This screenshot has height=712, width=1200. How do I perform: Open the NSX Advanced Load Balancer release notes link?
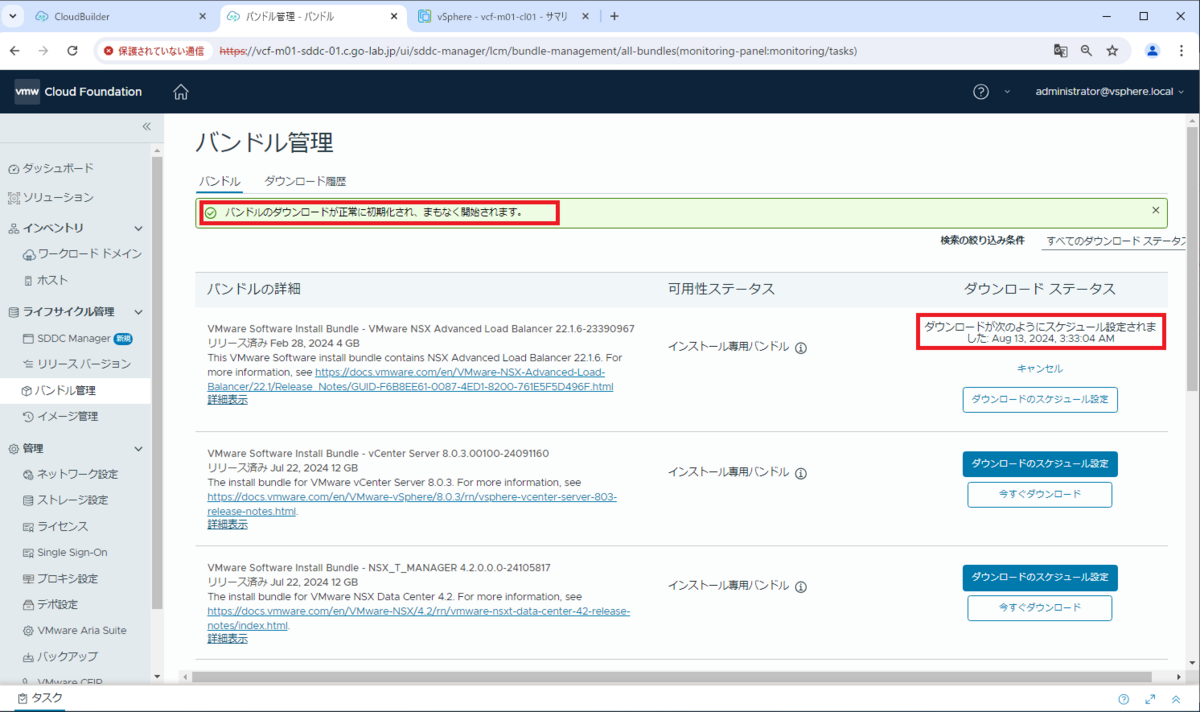(x=410, y=379)
